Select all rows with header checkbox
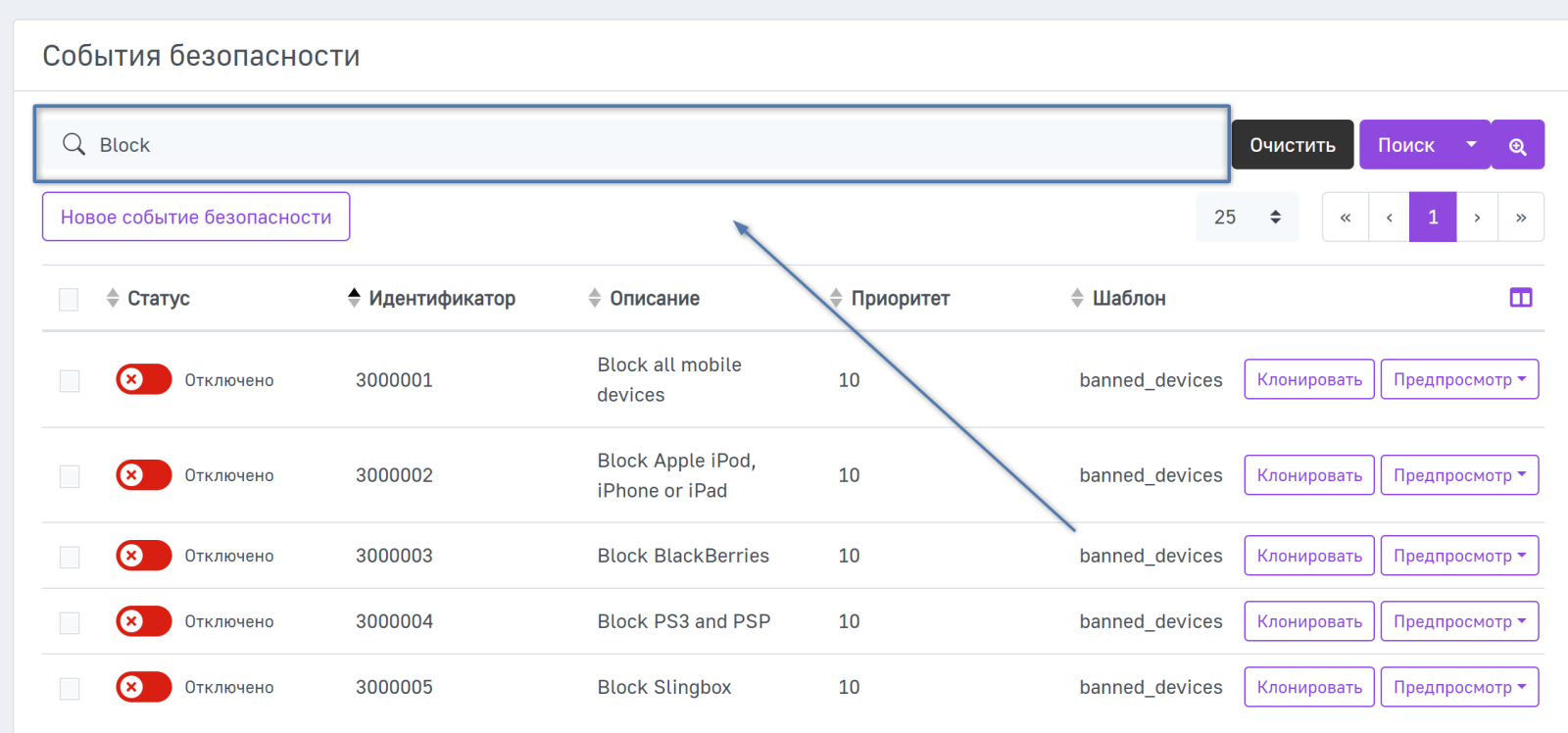Image resolution: width=1568 pixels, height=733 pixels. coord(69,299)
